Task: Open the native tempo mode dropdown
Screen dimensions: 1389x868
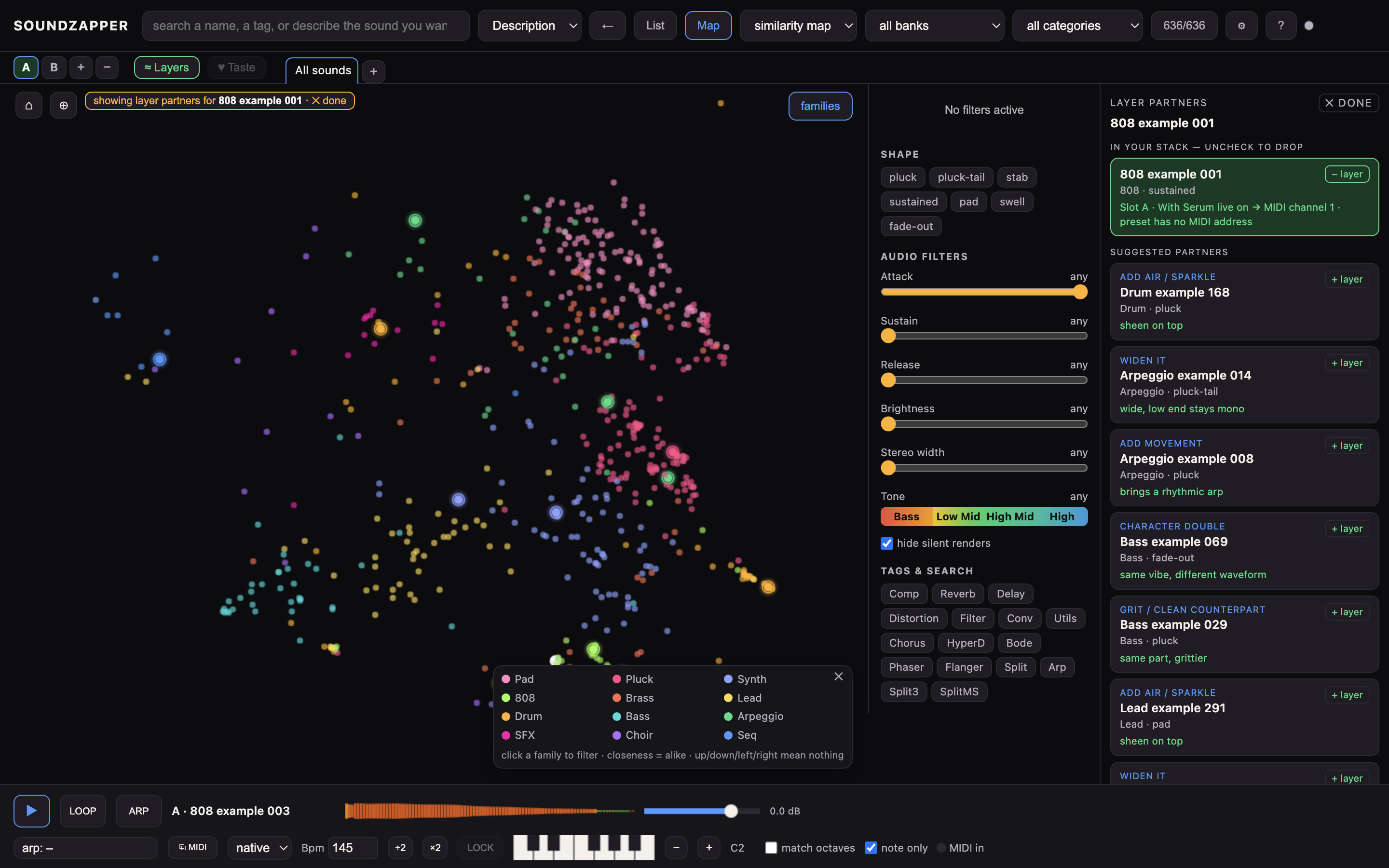Action: coord(259,847)
